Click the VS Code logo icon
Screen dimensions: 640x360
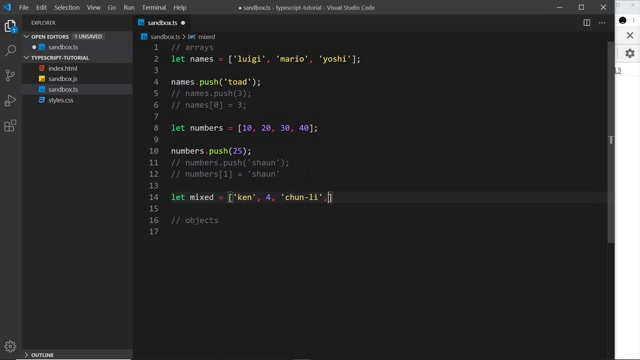[x=7, y=7]
